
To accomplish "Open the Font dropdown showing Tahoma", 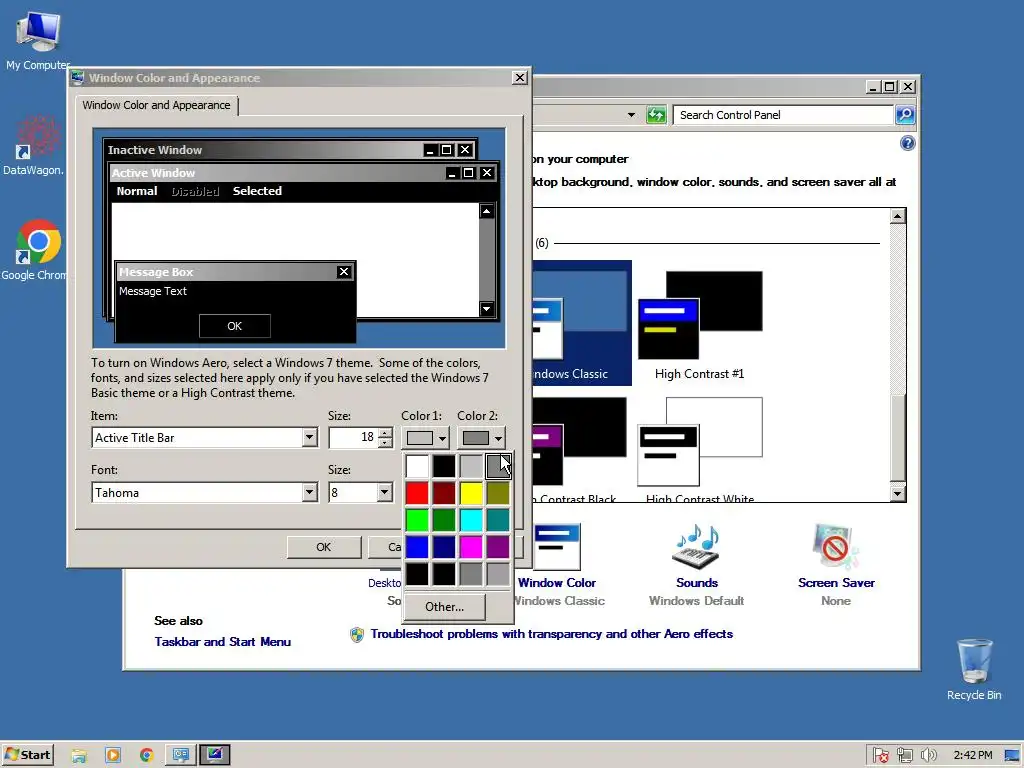I will pyautogui.click(x=310, y=492).
